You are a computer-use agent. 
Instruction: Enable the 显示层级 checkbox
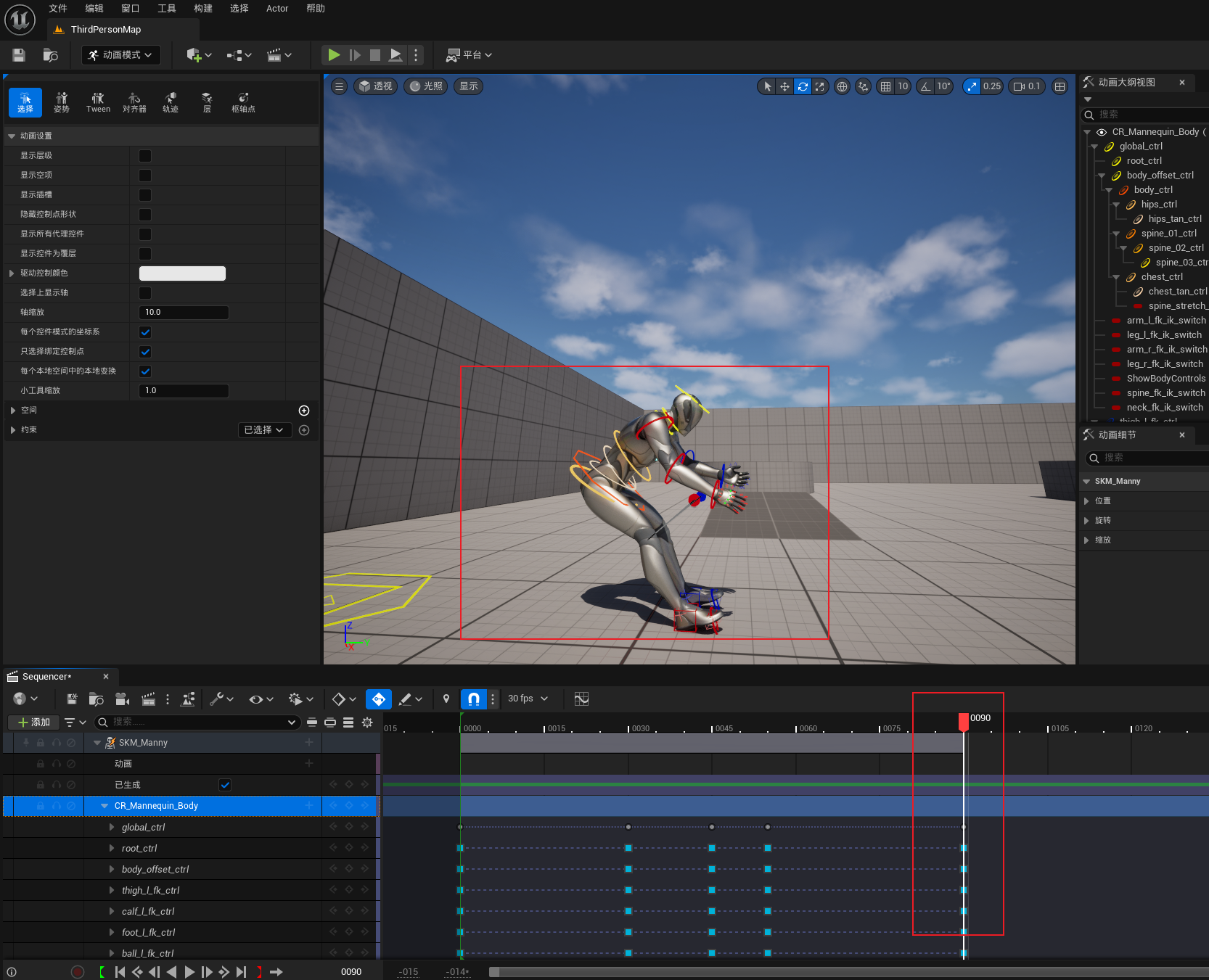(x=145, y=156)
